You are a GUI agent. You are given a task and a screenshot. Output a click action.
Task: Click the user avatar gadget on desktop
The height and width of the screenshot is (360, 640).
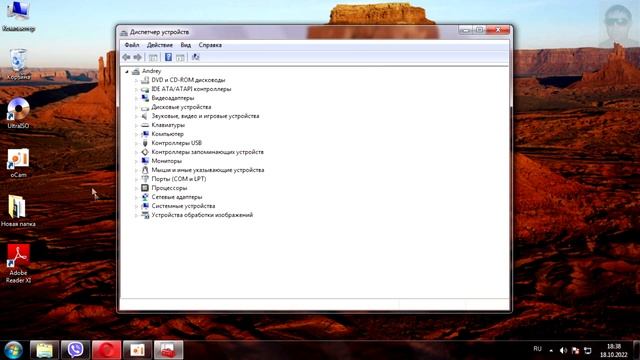click(618, 24)
